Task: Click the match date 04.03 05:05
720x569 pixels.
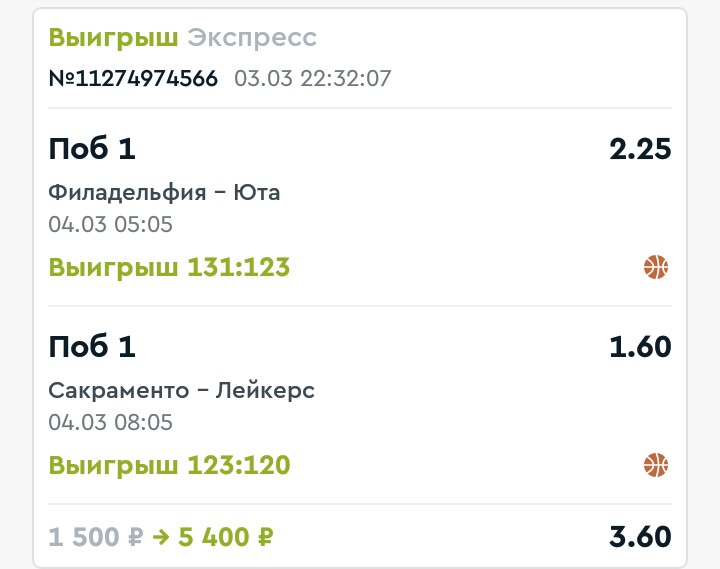Action: pyautogui.click(x=110, y=225)
